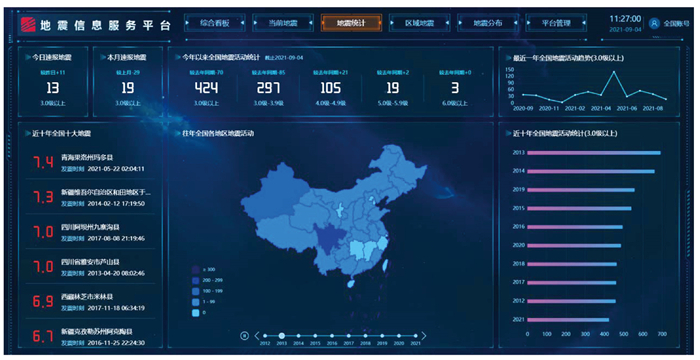Viewport: 700px width, 360px height.
Task: Click the arrow icon beside 近十年全国十大地震
Action: pyautogui.click(x=28, y=133)
